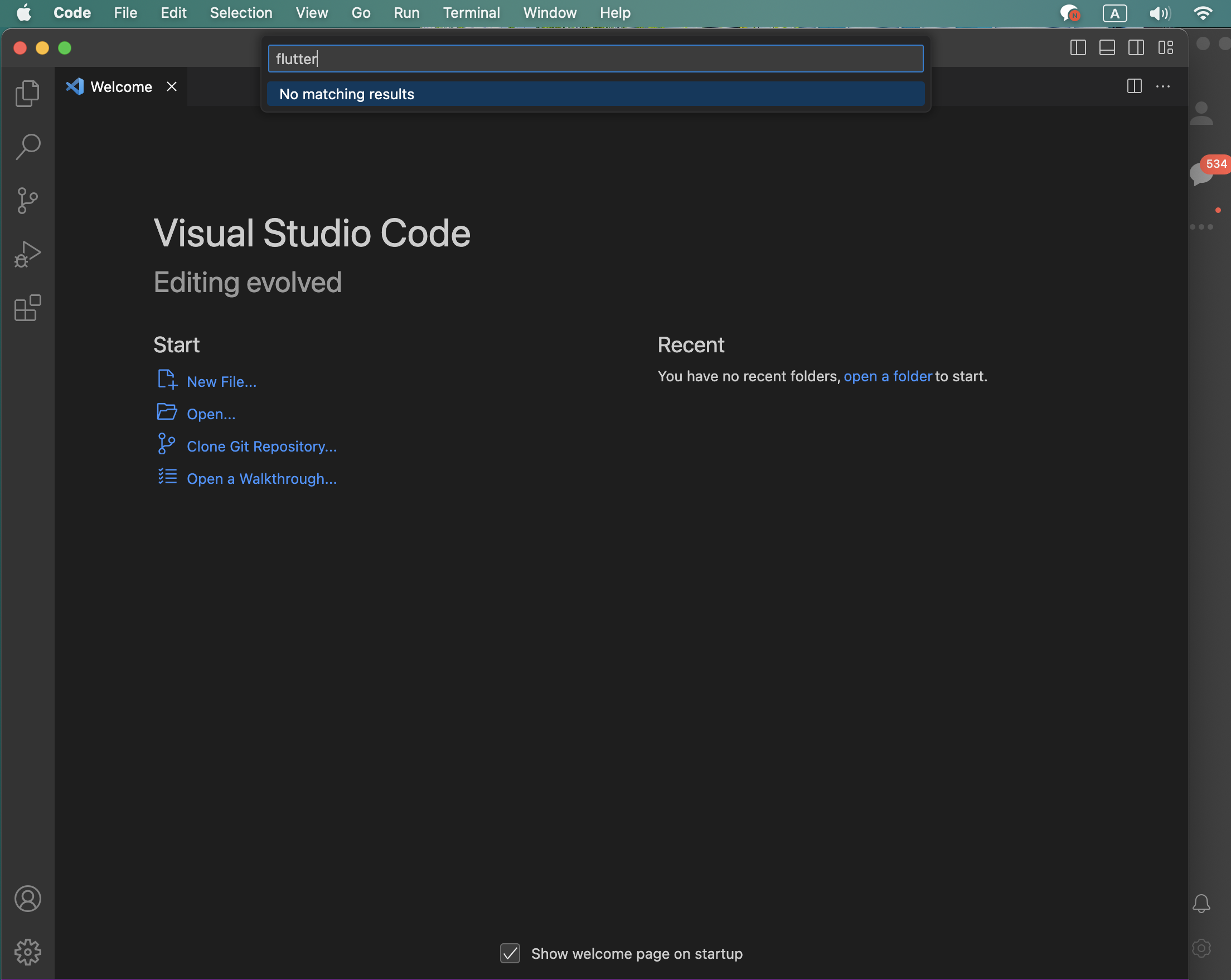Viewport: 1231px width, 980px height.
Task: Open the Extensions view
Action: (x=27, y=308)
